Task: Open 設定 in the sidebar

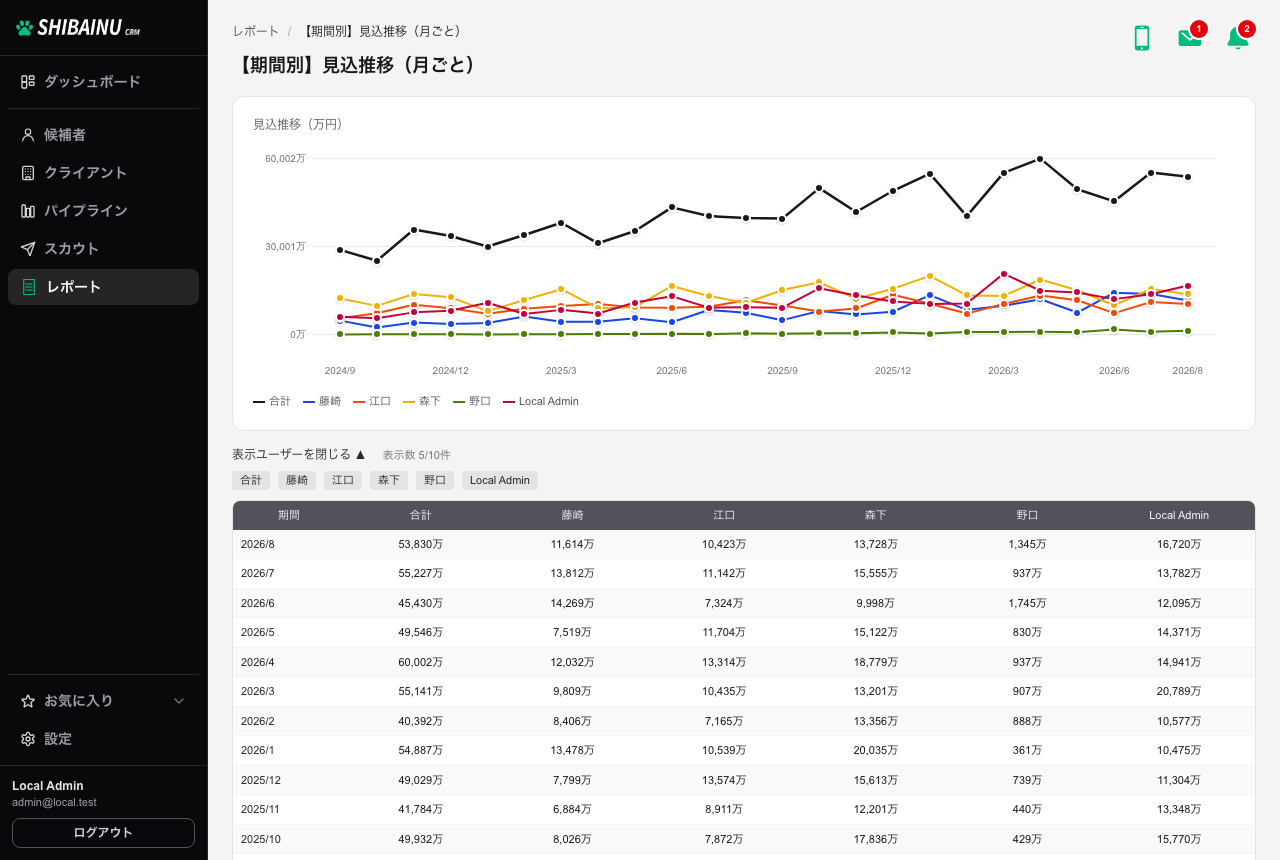Action: click(x=103, y=739)
